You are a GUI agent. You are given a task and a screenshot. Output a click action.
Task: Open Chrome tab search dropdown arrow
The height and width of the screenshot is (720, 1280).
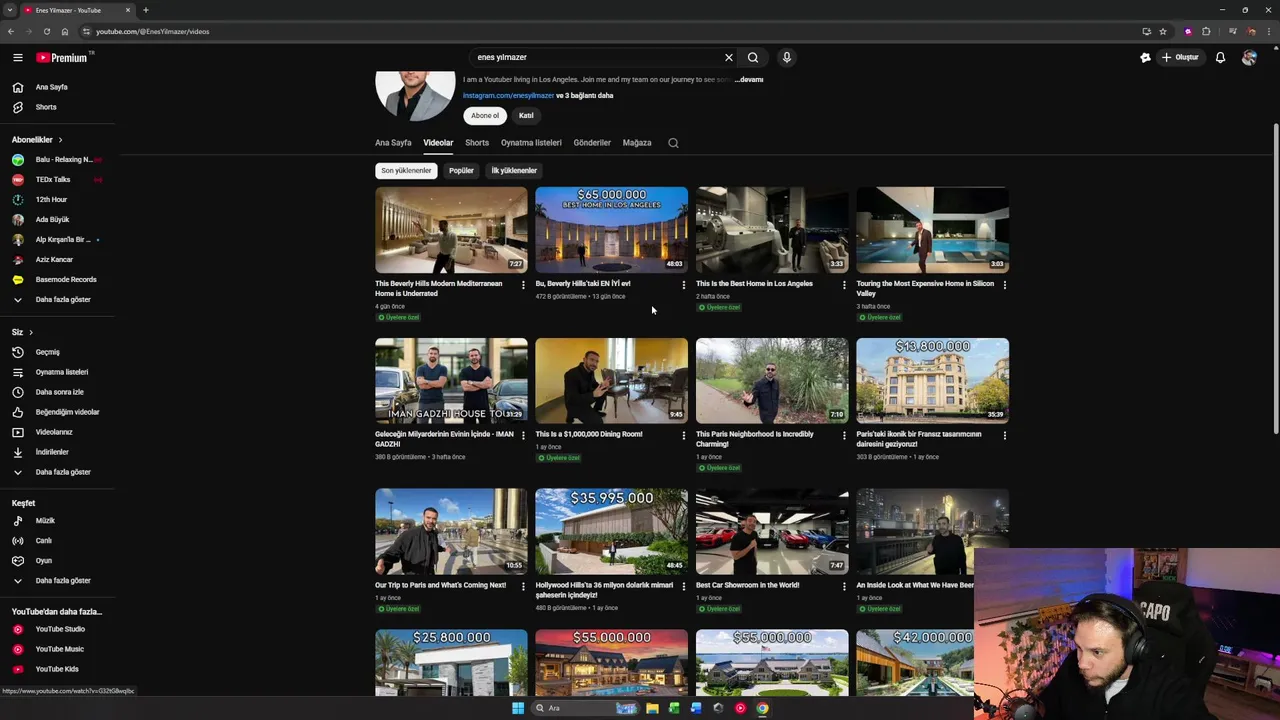click(9, 10)
